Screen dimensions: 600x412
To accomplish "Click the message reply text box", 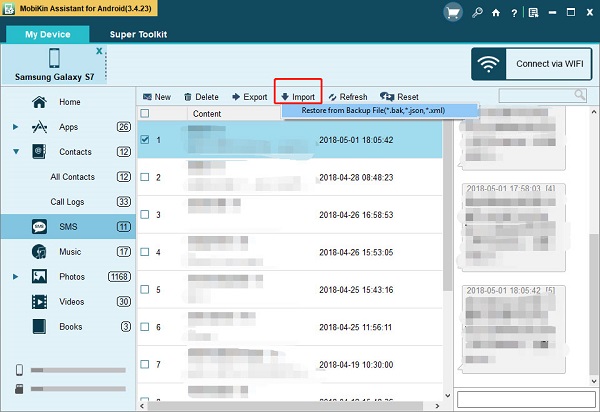I will 526,400.
